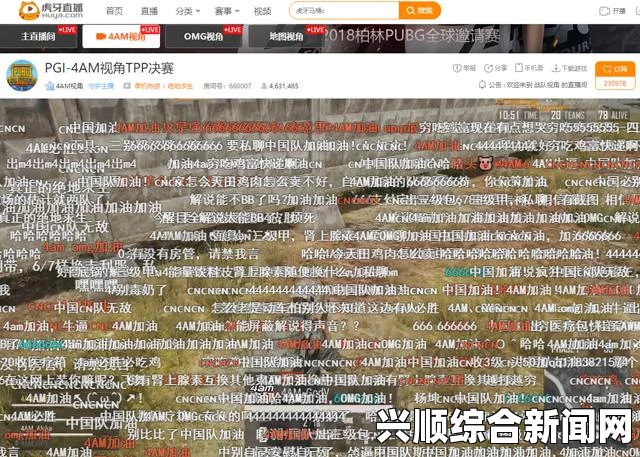This screenshot has height=457, width=640.
Task: Open the 单机热游 category link
Action: coord(147,86)
